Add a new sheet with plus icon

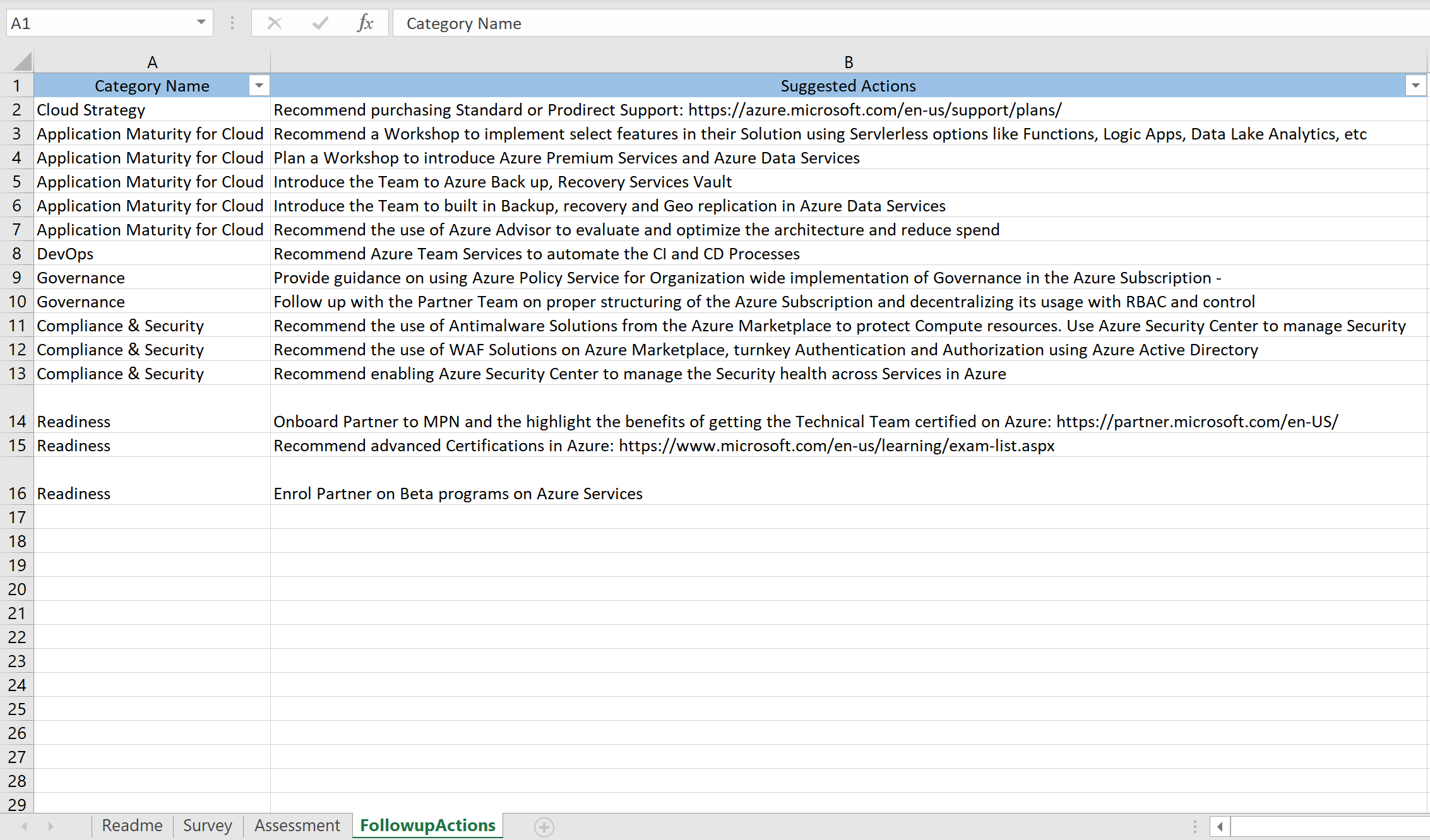pos(544,826)
